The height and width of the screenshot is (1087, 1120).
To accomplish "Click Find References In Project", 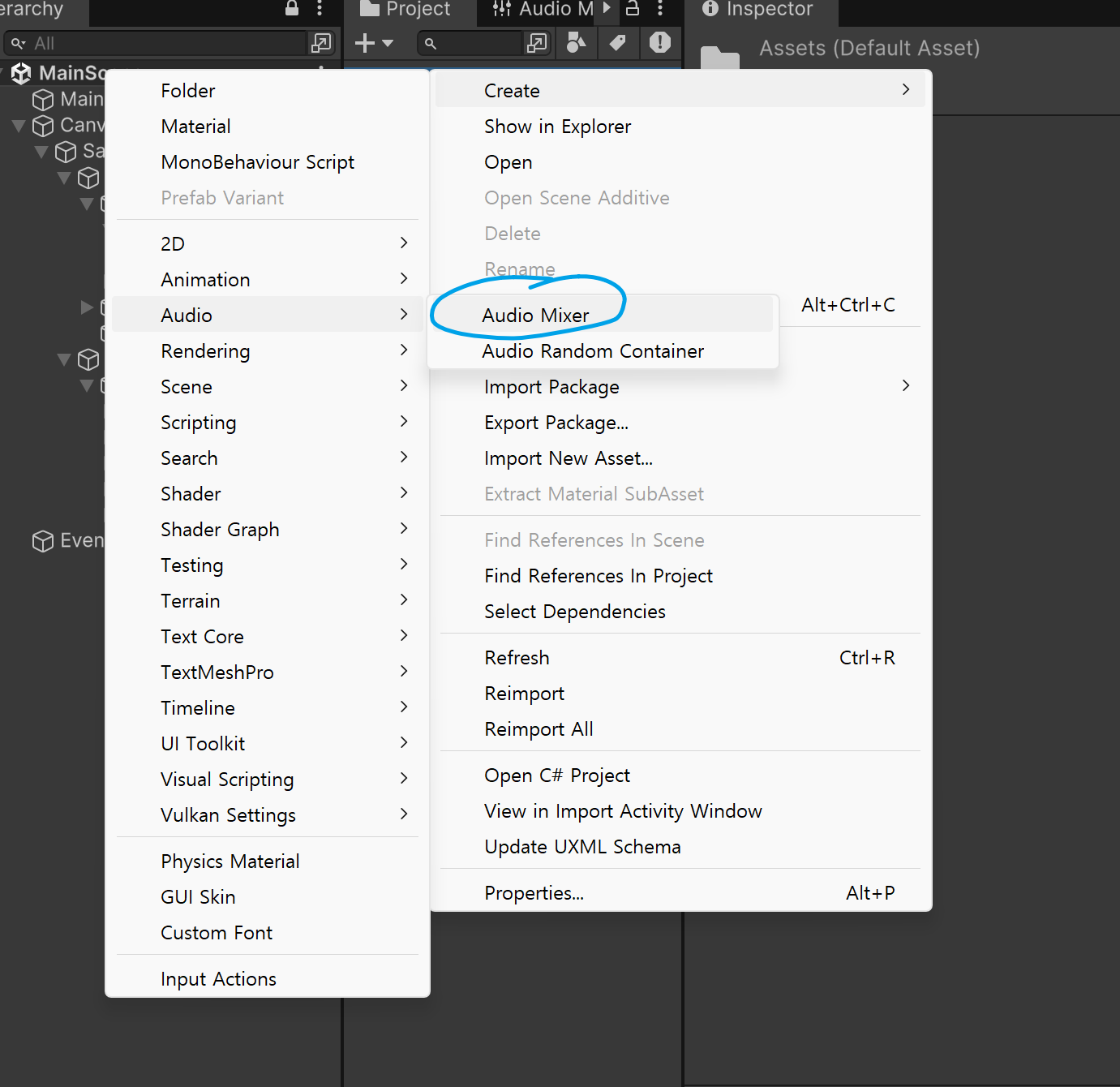I will coord(680,575).
